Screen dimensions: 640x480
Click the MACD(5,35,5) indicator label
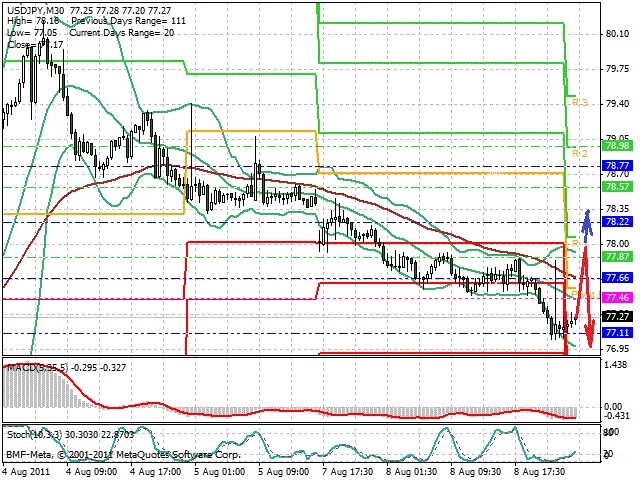[x=38, y=368]
